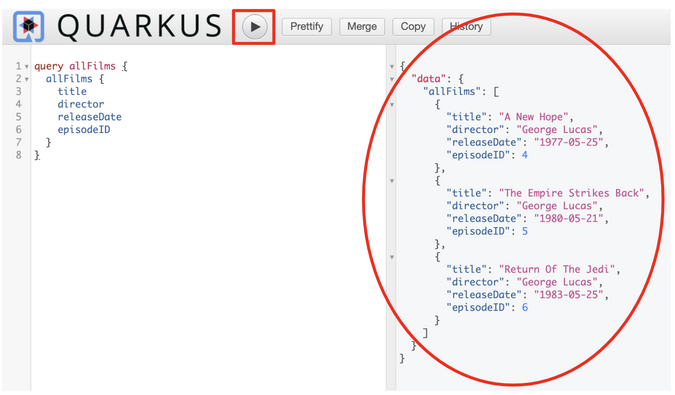Run the query with the play button
Viewport: 675px width, 395px height.
pos(254,27)
